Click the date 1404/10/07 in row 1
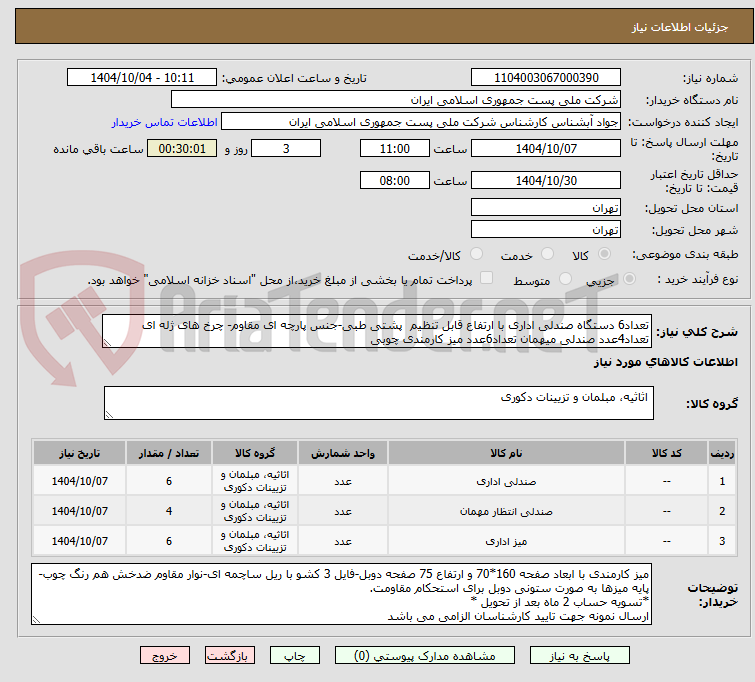The width and height of the screenshot is (755, 682). pyautogui.click(x=79, y=481)
